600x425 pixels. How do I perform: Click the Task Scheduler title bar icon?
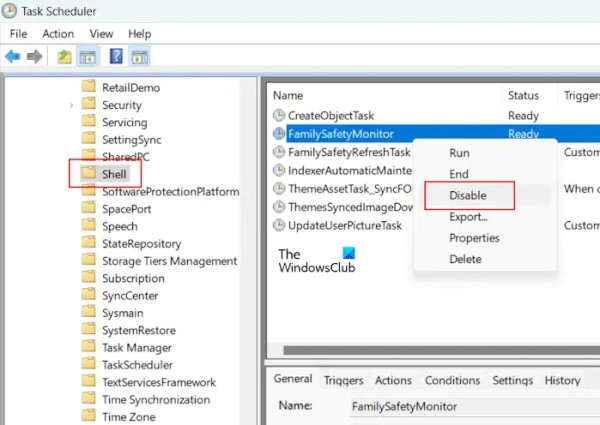9,11
